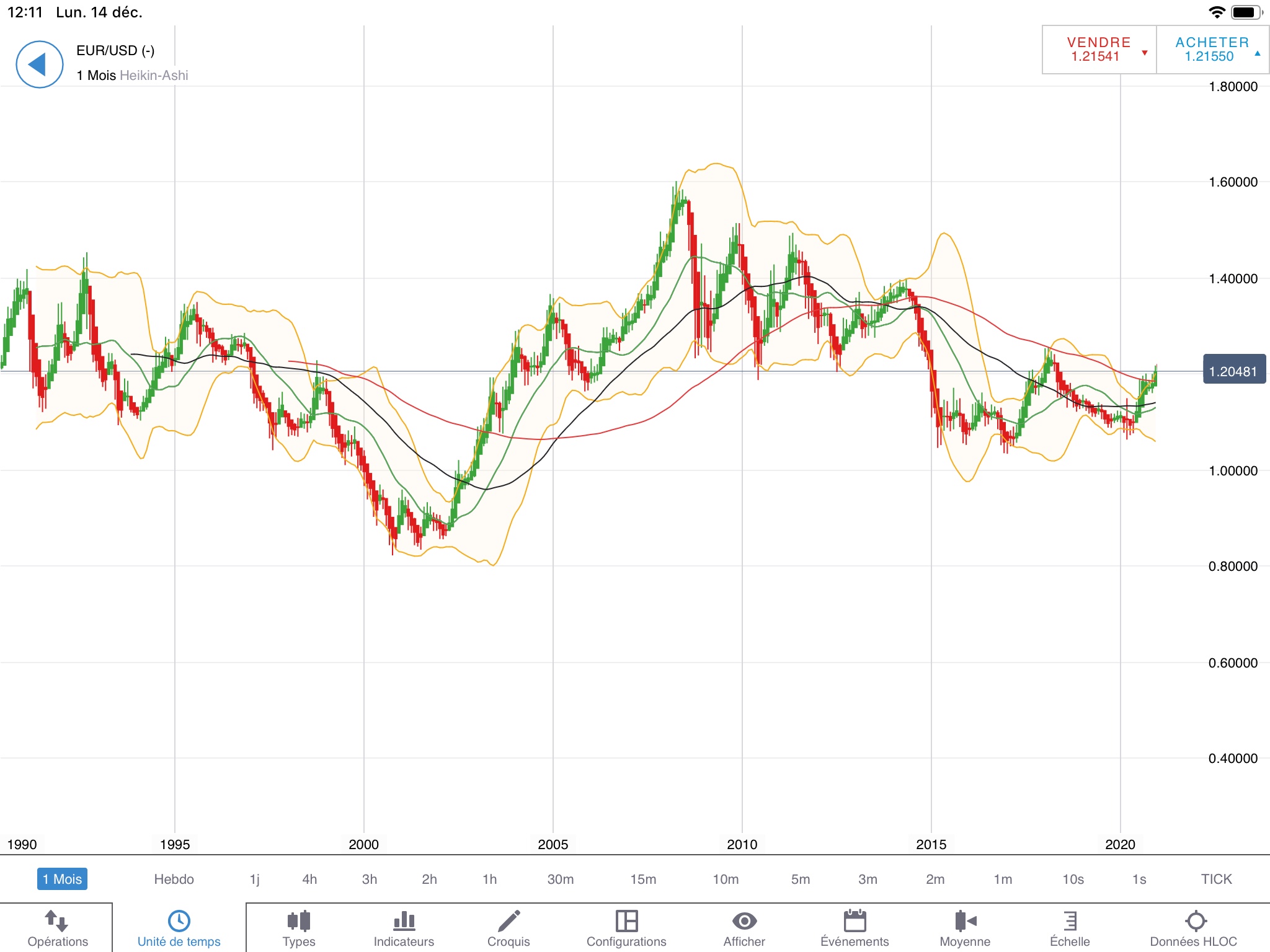The height and width of the screenshot is (952, 1270).
Task: Select the Croquis pencil tool
Action: pyautogui.click(x=508, y=921)
